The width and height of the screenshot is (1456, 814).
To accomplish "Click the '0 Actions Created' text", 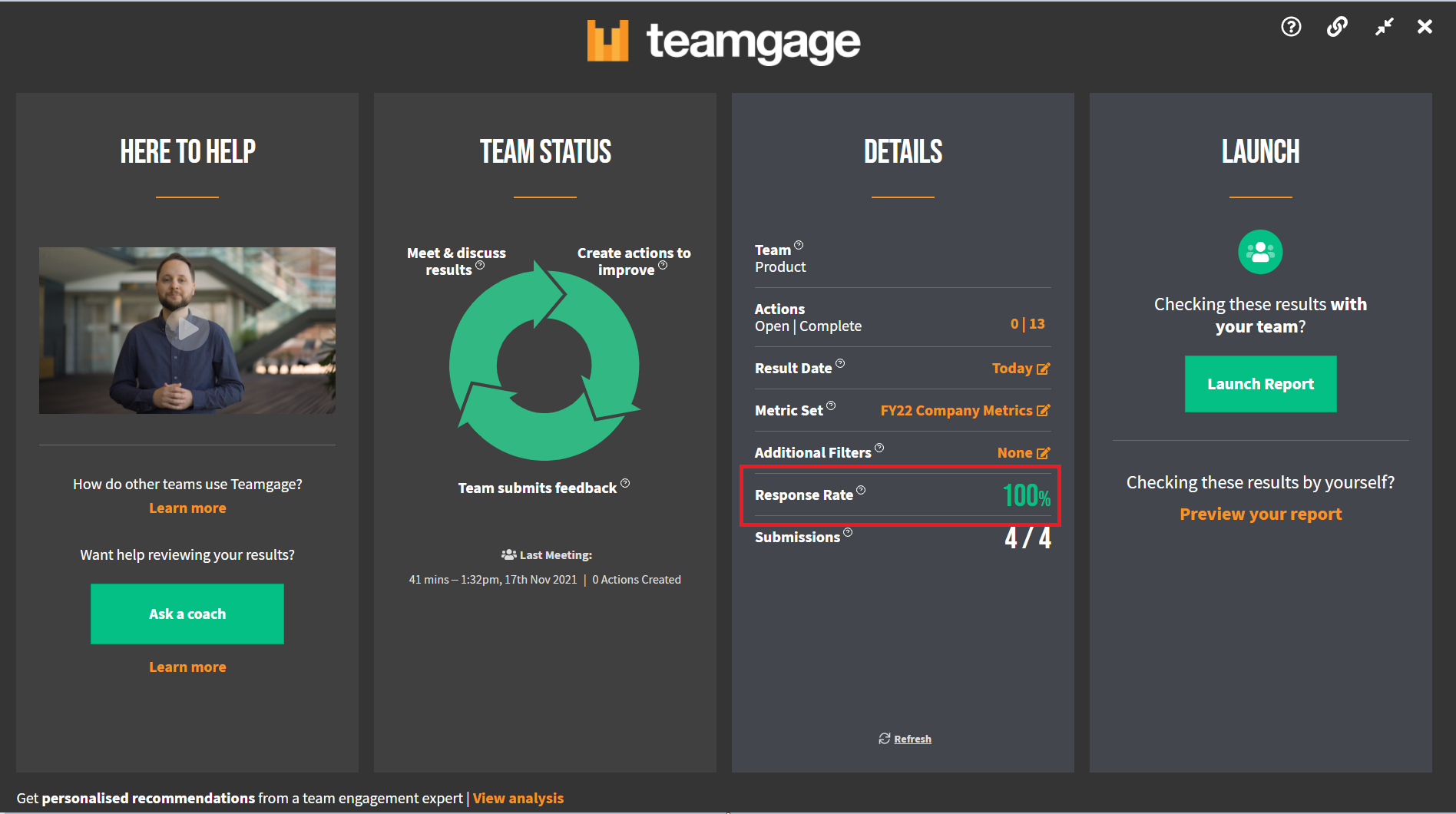I will [637, 580].
